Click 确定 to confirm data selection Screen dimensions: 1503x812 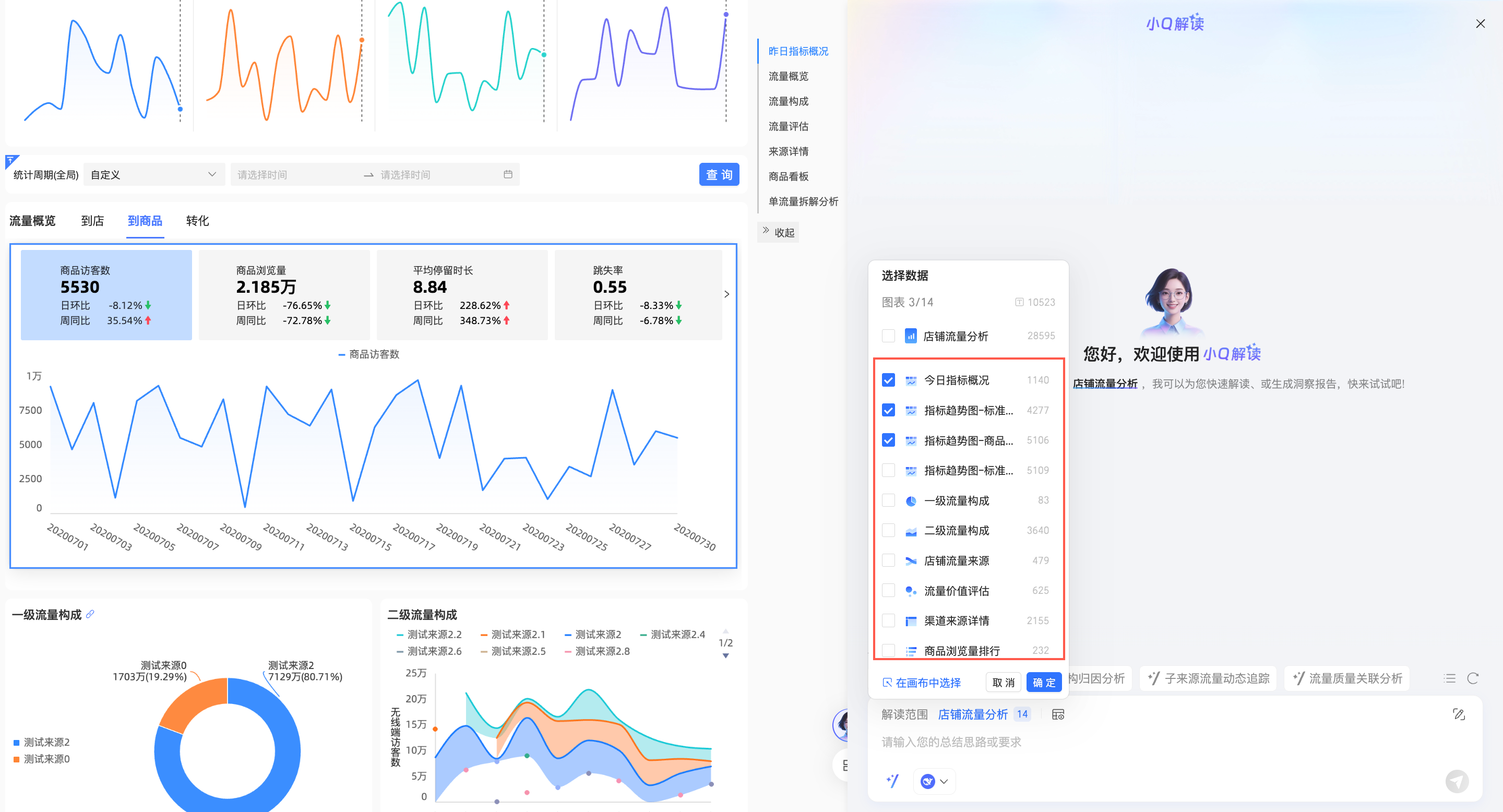(x=1043, y=683)
